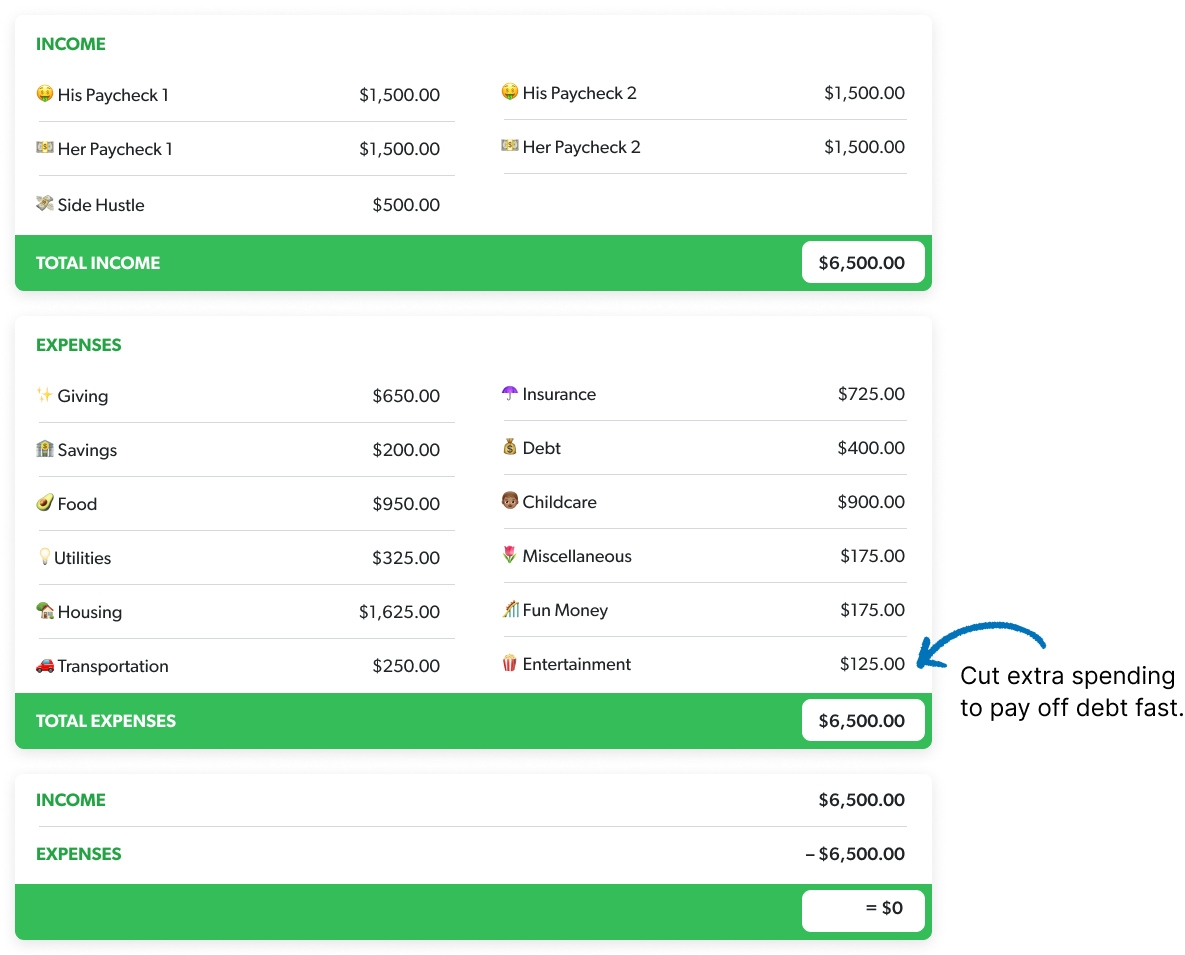Click the popcorn icon beside Entertainment
The width and height of the screenshot is (1185, 955).
[510, 663]
